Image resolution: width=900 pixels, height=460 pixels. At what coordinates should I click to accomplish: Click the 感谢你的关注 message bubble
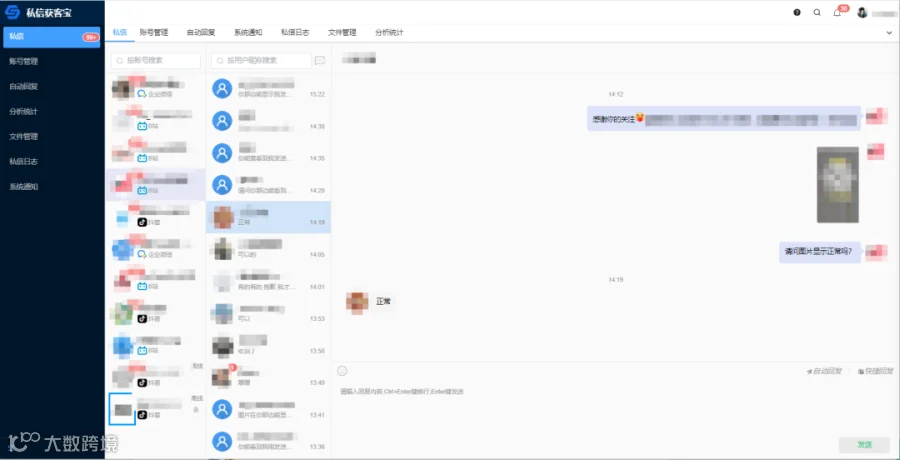point(724,119)
